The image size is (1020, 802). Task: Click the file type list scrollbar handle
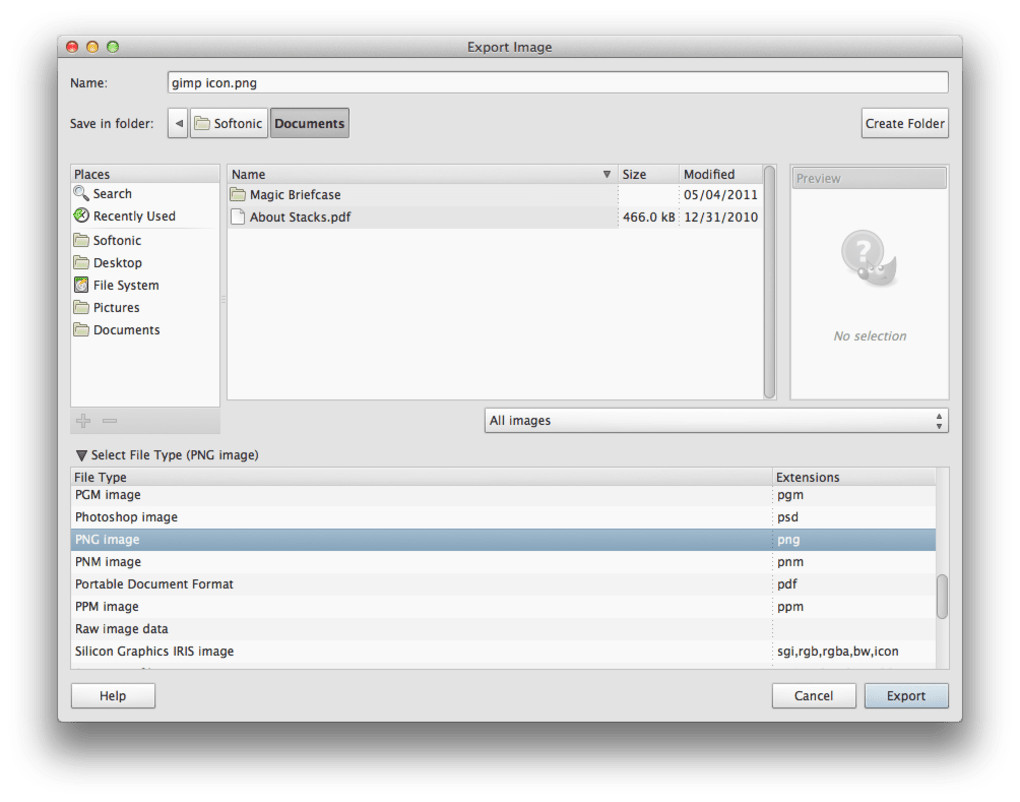942,596
